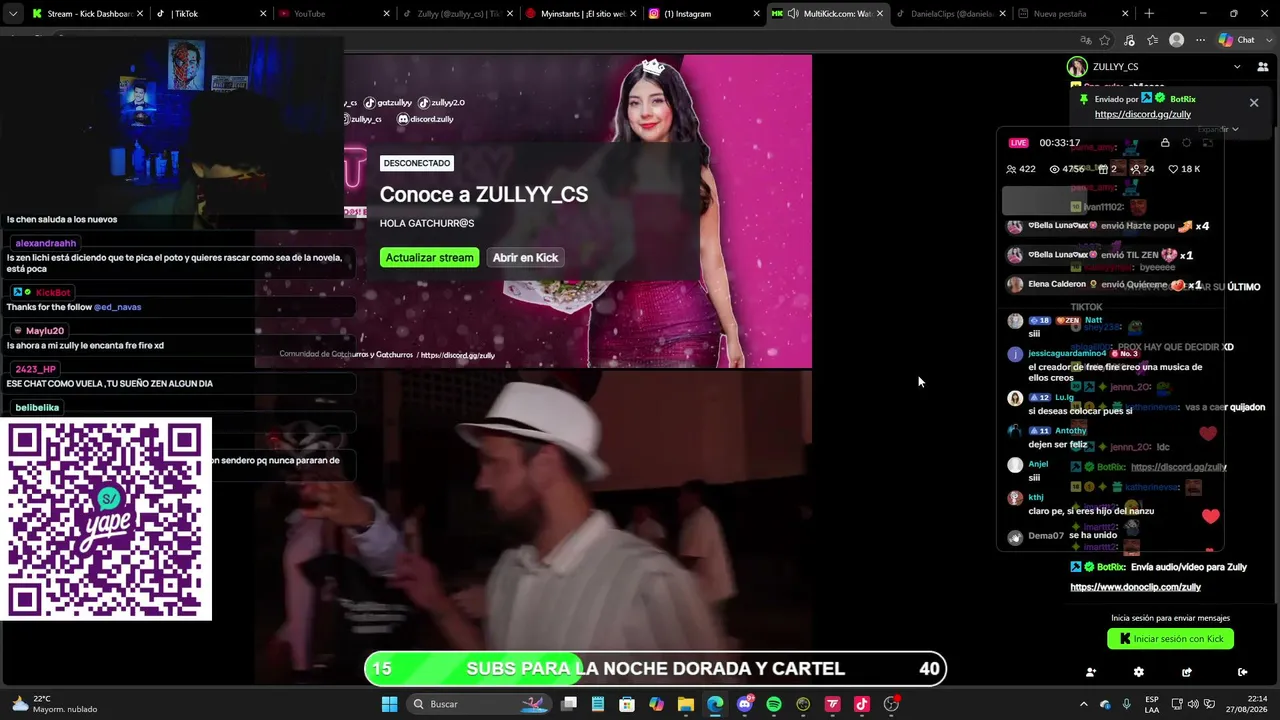Click the Abrir en Kick button
Viewport: 1280px width, 720px height.
[525, 258]
